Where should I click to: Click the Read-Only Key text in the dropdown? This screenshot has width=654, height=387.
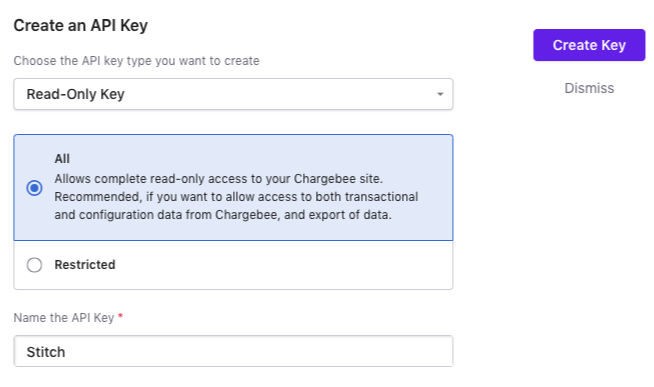point(75,94)
